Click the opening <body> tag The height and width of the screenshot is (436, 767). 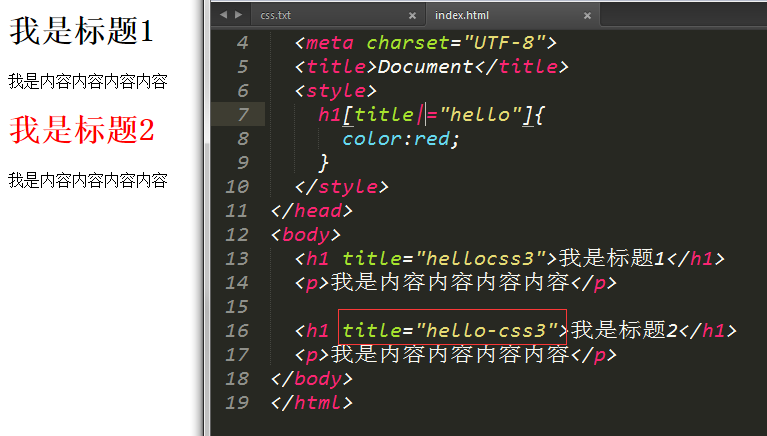[306, 234]
